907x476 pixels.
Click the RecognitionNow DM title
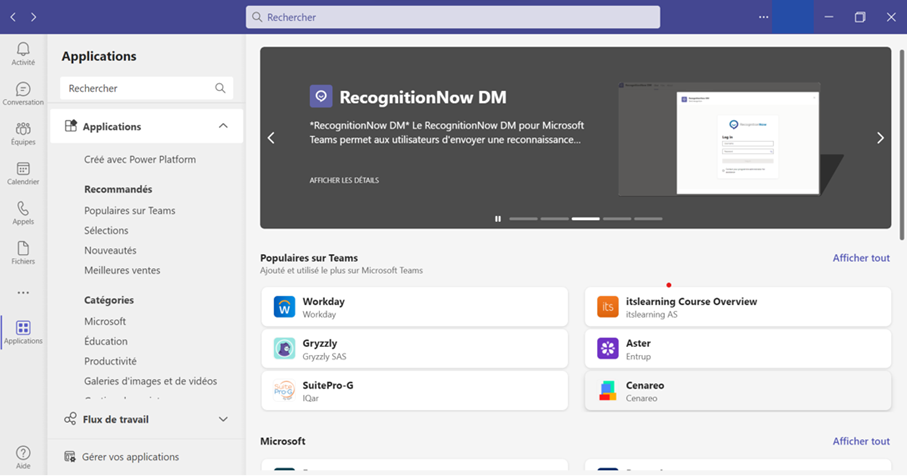[423, 97]
